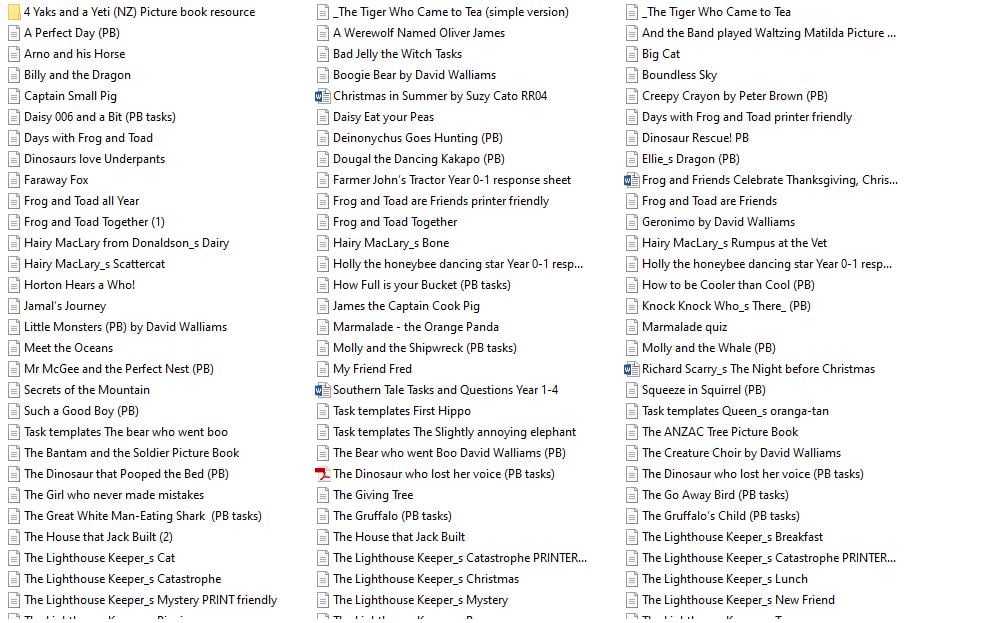Select Geronimo by David Walliams
Viewport: 988px width, 623px height.
point(718,222)
